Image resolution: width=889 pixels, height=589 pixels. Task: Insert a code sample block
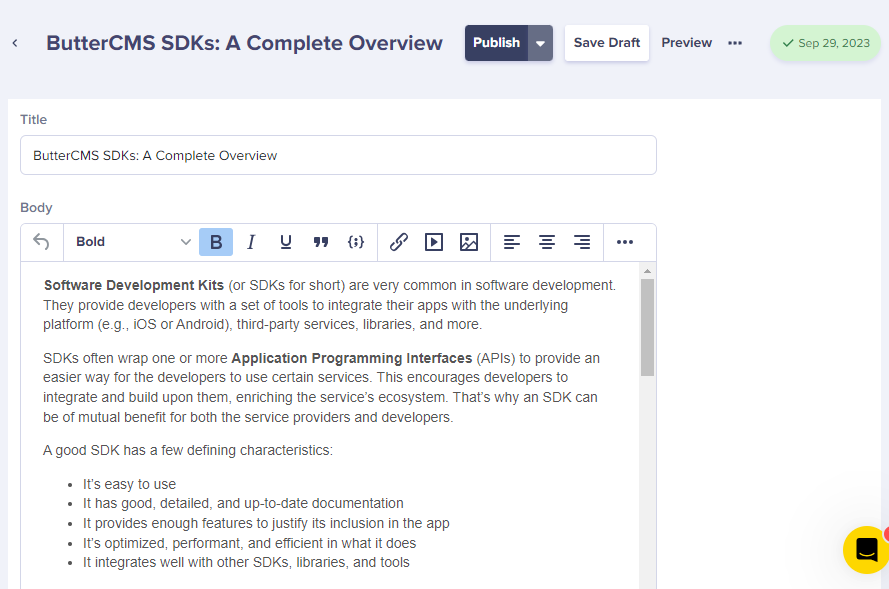[356, 242]
